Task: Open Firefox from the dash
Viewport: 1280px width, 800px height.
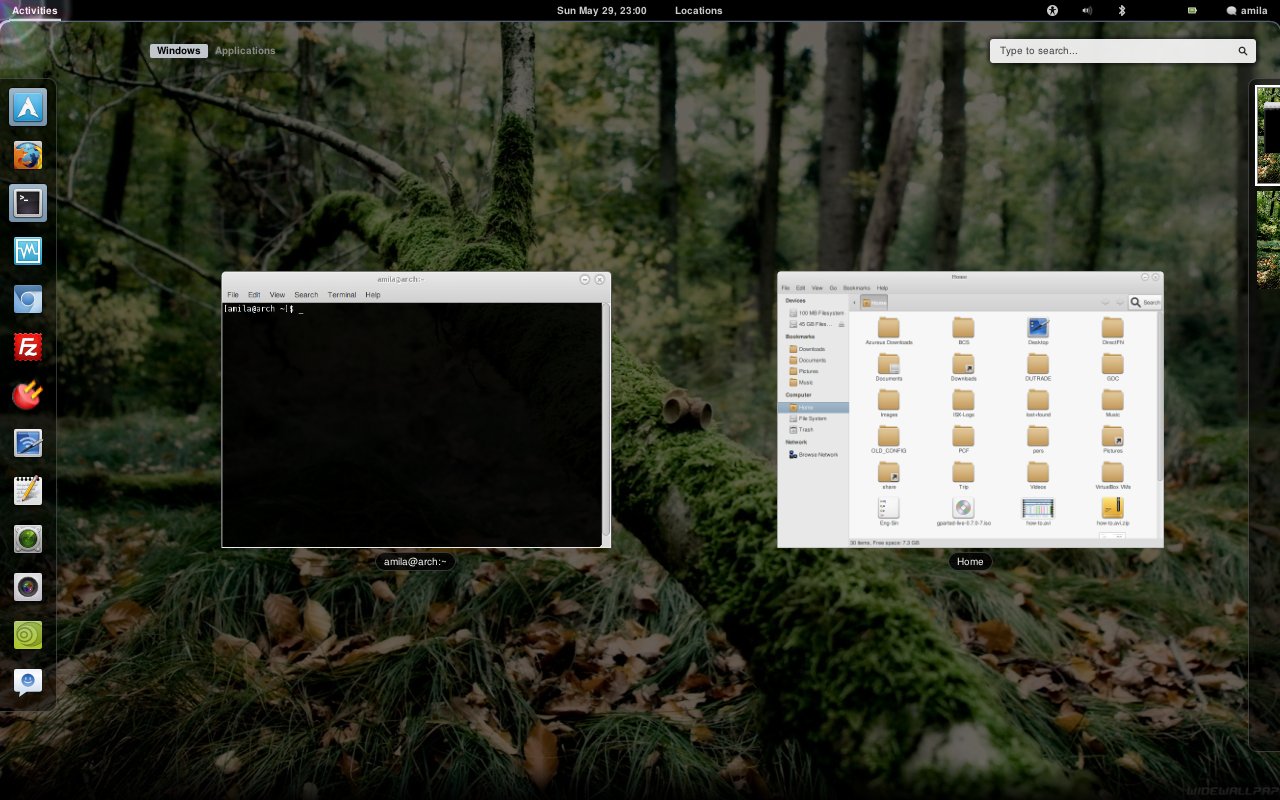Action: click(28, 155)
